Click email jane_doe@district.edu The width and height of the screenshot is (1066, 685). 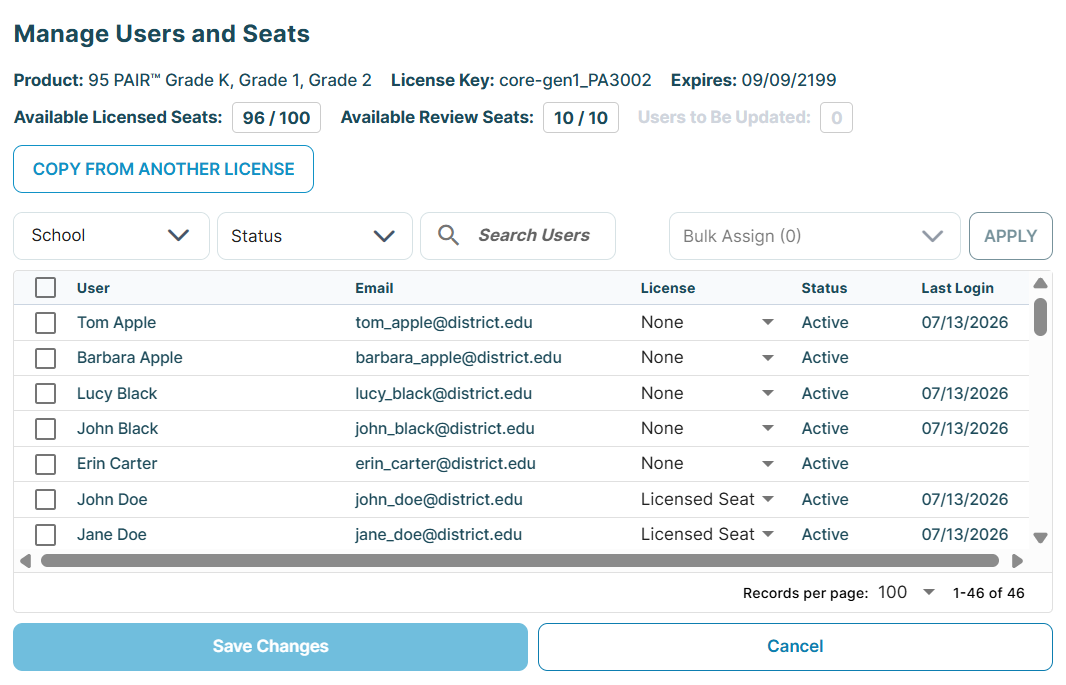[439, 535]
